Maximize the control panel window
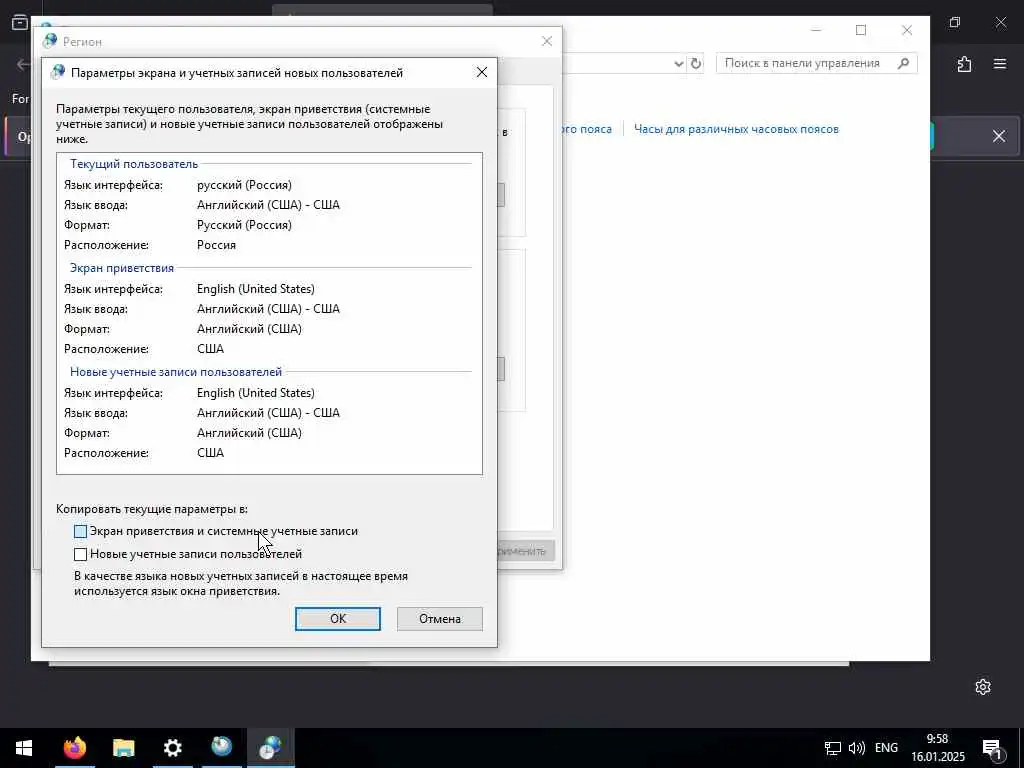Image resolution: width=1024 pixels, height=768 pixels. (861, 30)
